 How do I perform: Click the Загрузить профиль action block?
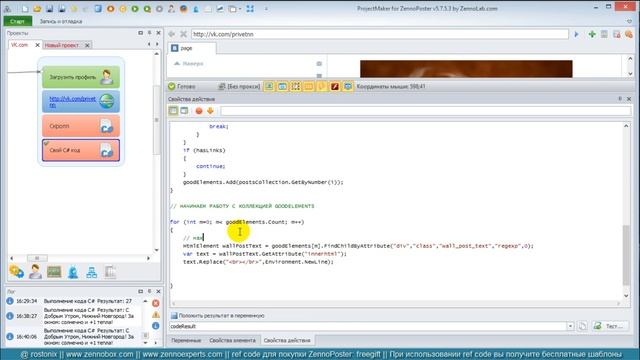pos(81,77)
